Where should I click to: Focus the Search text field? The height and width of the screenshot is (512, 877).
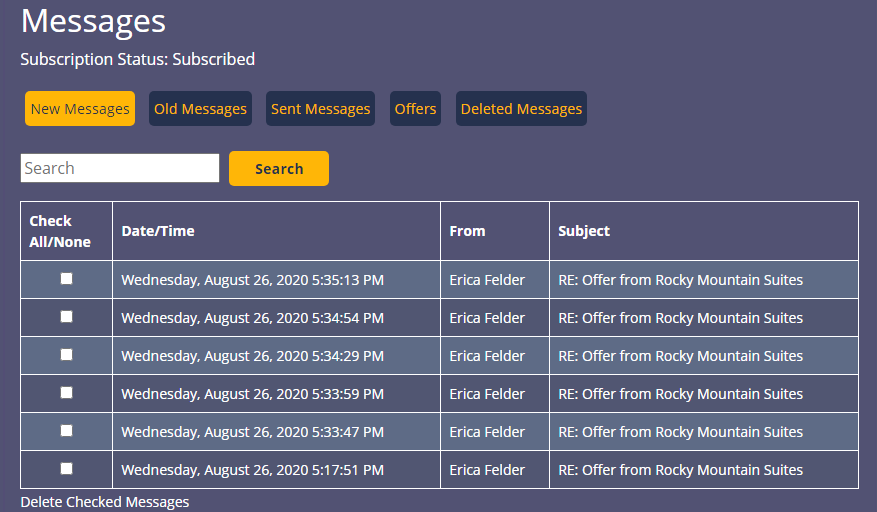pyautogui.click(x=120, y=168)
